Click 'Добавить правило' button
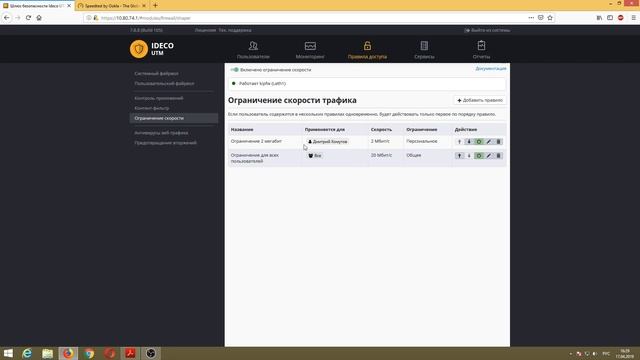 click(480, 100)
